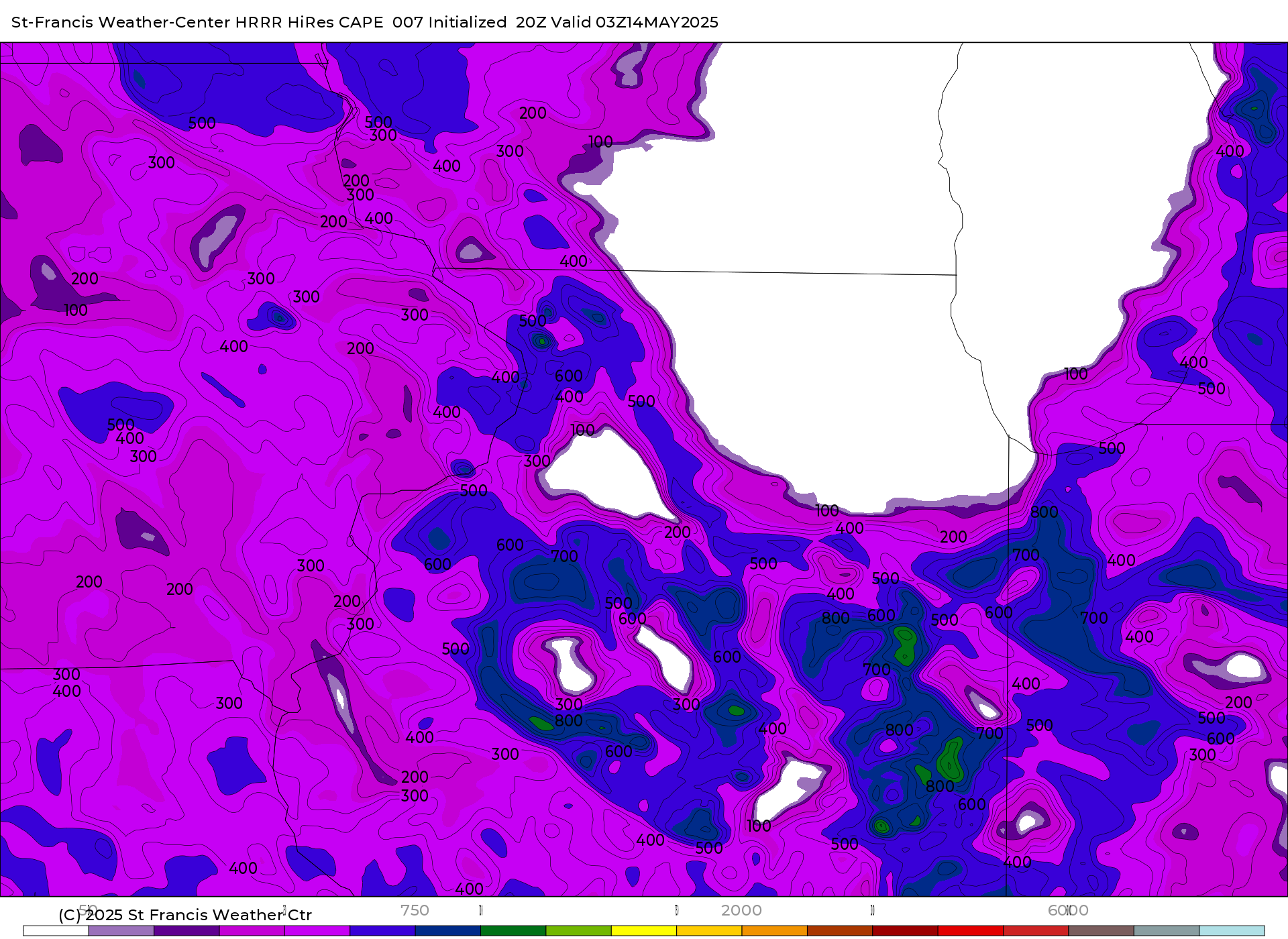Viewport: 1288px width, 939px height.
Task: Select the brownish-mauve legend swatch
Action: tap(1102, 931)
